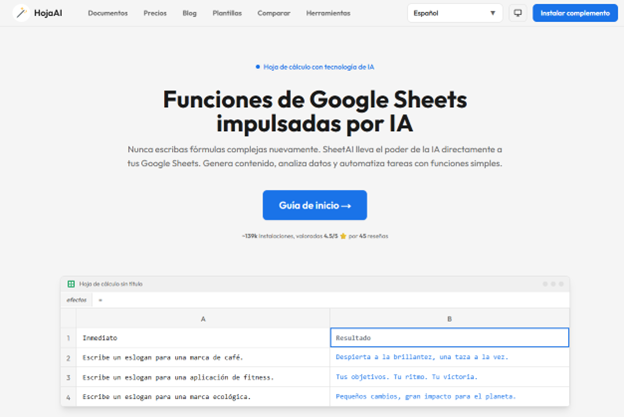
Task: Select column A header
Action: 203,319
